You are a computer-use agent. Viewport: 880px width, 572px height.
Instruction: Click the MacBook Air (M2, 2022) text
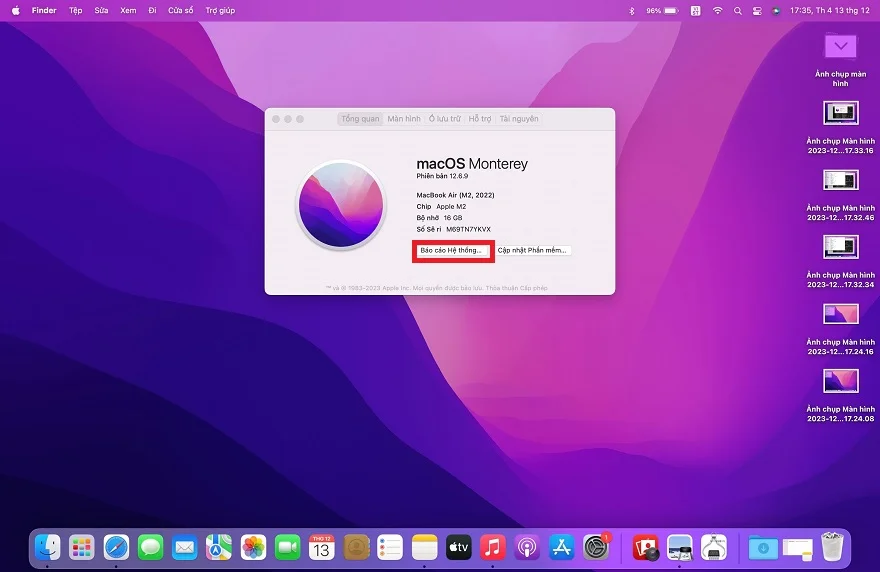click(x=455, y=195)
